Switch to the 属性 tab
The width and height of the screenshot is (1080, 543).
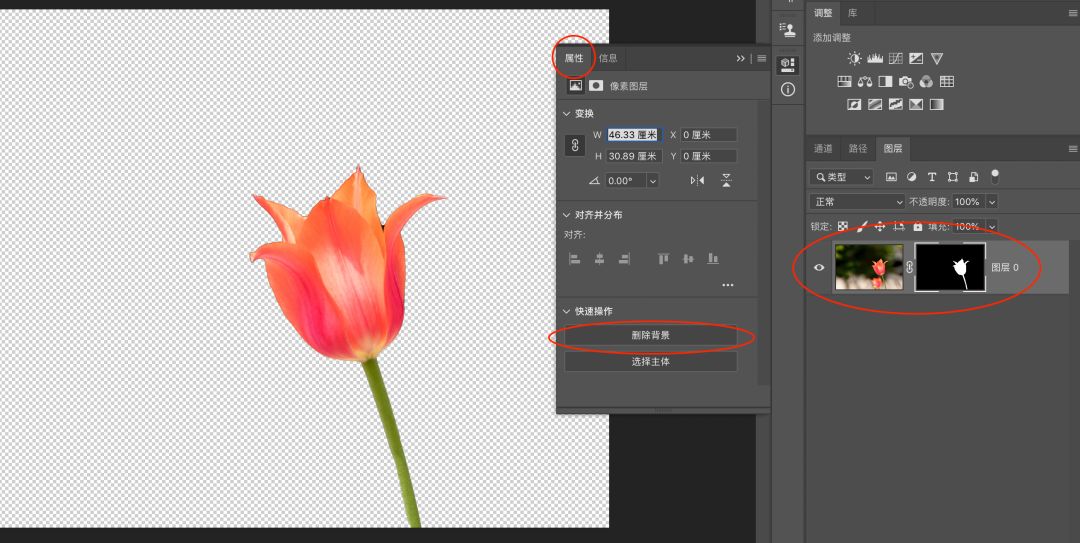click(x=574, y=59)
